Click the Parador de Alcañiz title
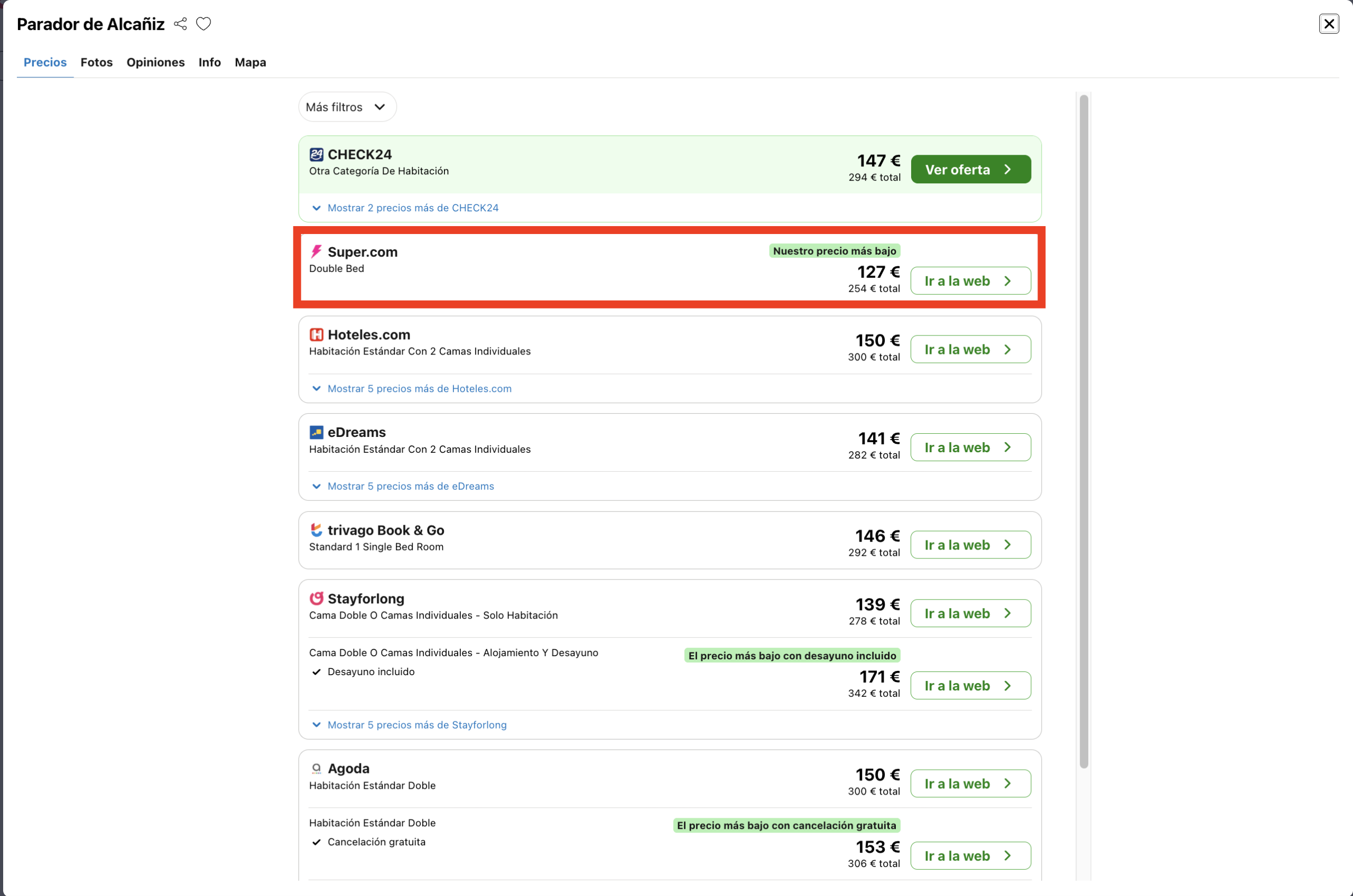Screen dimensions: 1353x896 pos(90,24)
